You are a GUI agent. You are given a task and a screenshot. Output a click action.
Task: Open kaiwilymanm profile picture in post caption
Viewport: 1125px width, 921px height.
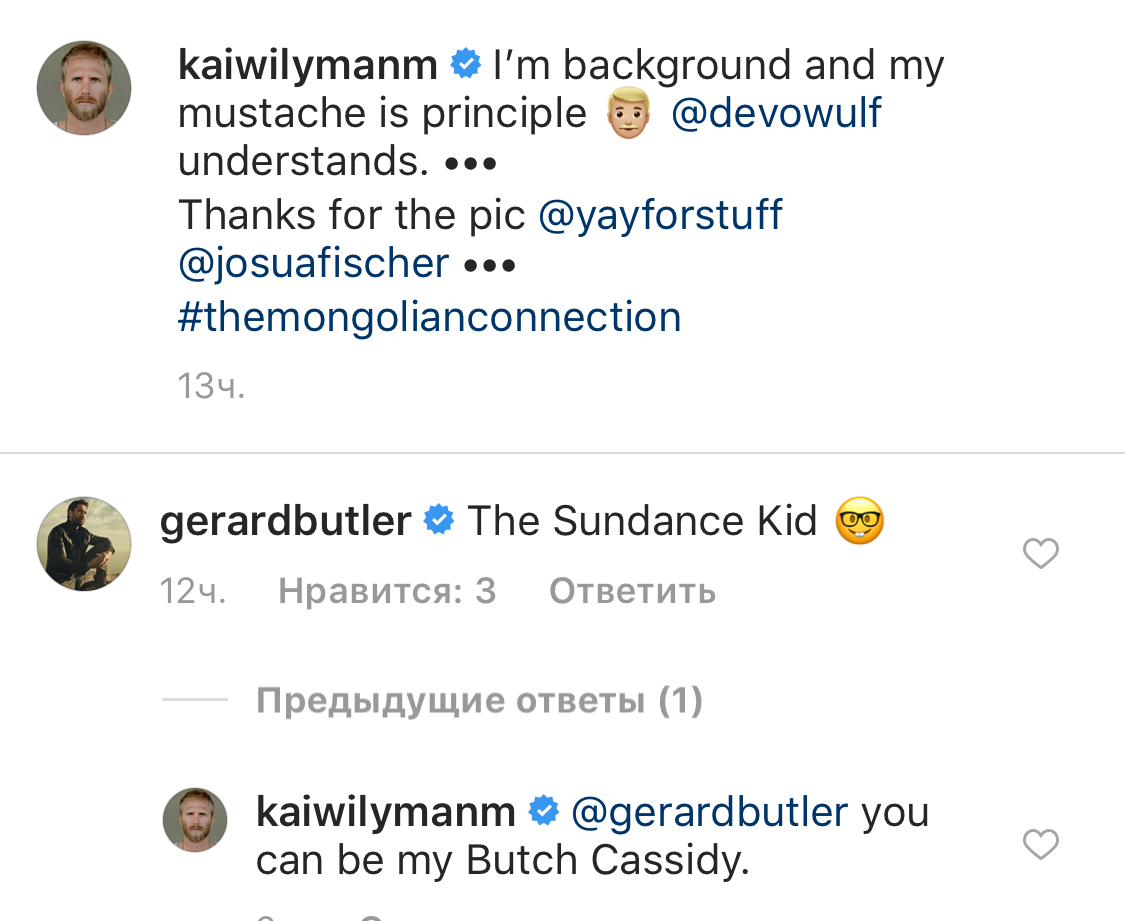tap(84, 88)
